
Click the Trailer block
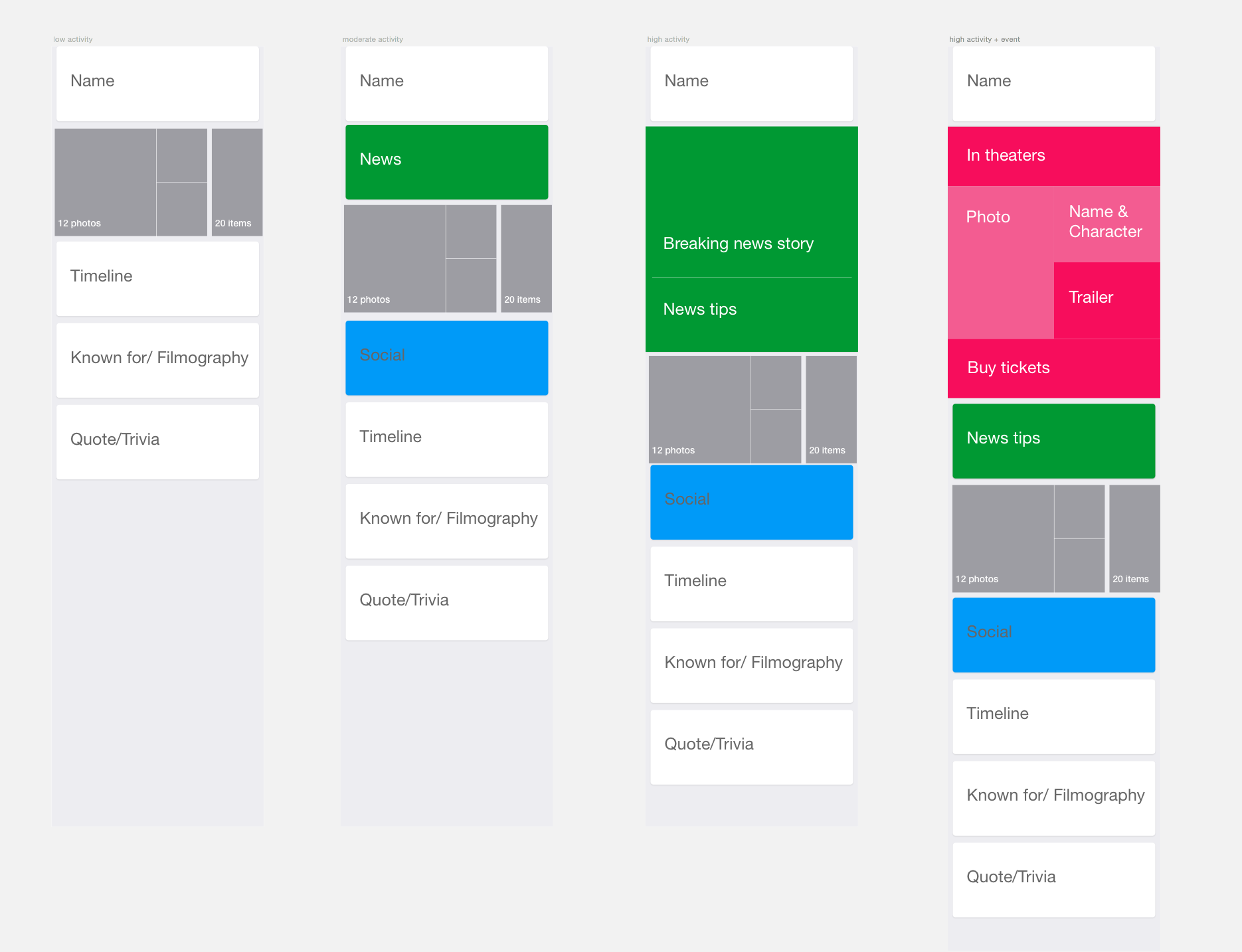coord(1107,300)
